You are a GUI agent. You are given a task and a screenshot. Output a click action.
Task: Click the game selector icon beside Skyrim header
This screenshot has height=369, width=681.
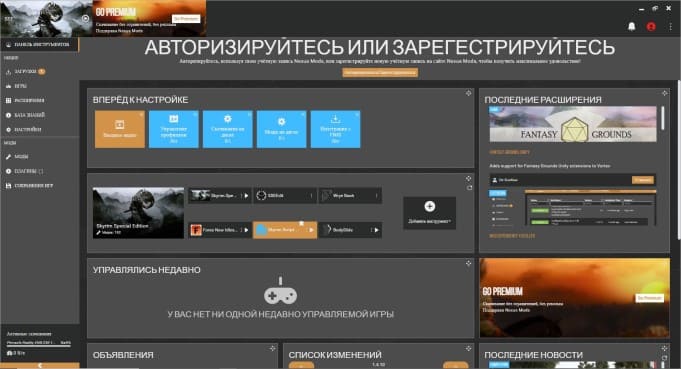click(x=86, y=18)
